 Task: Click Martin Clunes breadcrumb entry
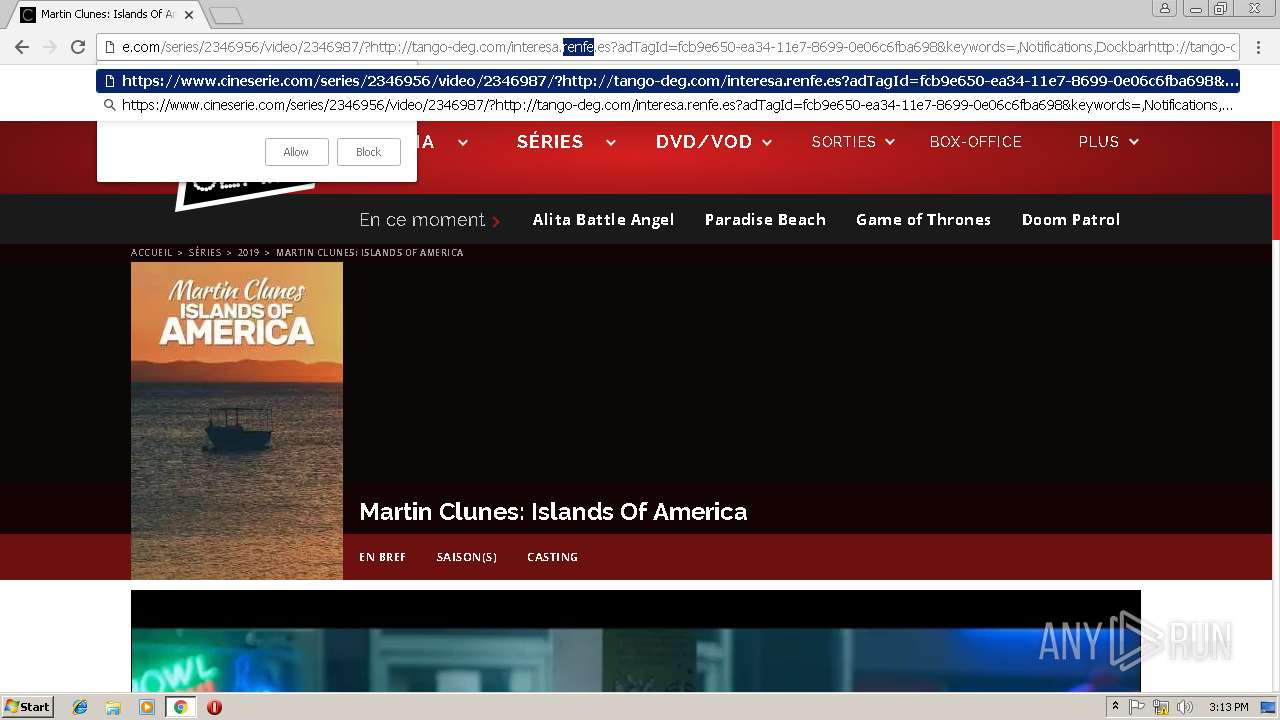click(x=369, y=253)
